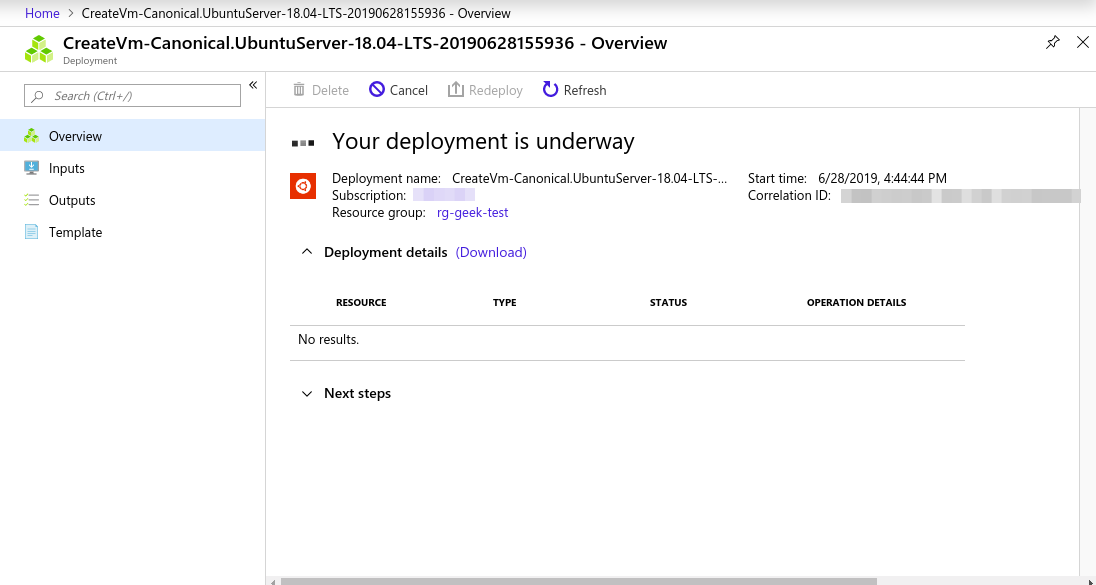The height and width of the screenshot is (585, 1096).
Task: Close the deployment blade
Action: 1083,43
